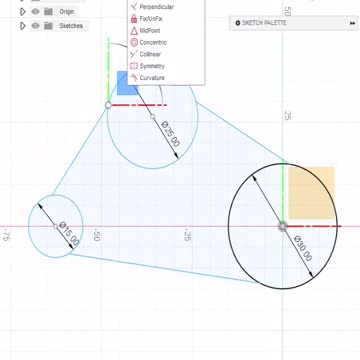Click the Sketch Palette header title
Viewport: 360px width, 360px height.
click(264, 23)
